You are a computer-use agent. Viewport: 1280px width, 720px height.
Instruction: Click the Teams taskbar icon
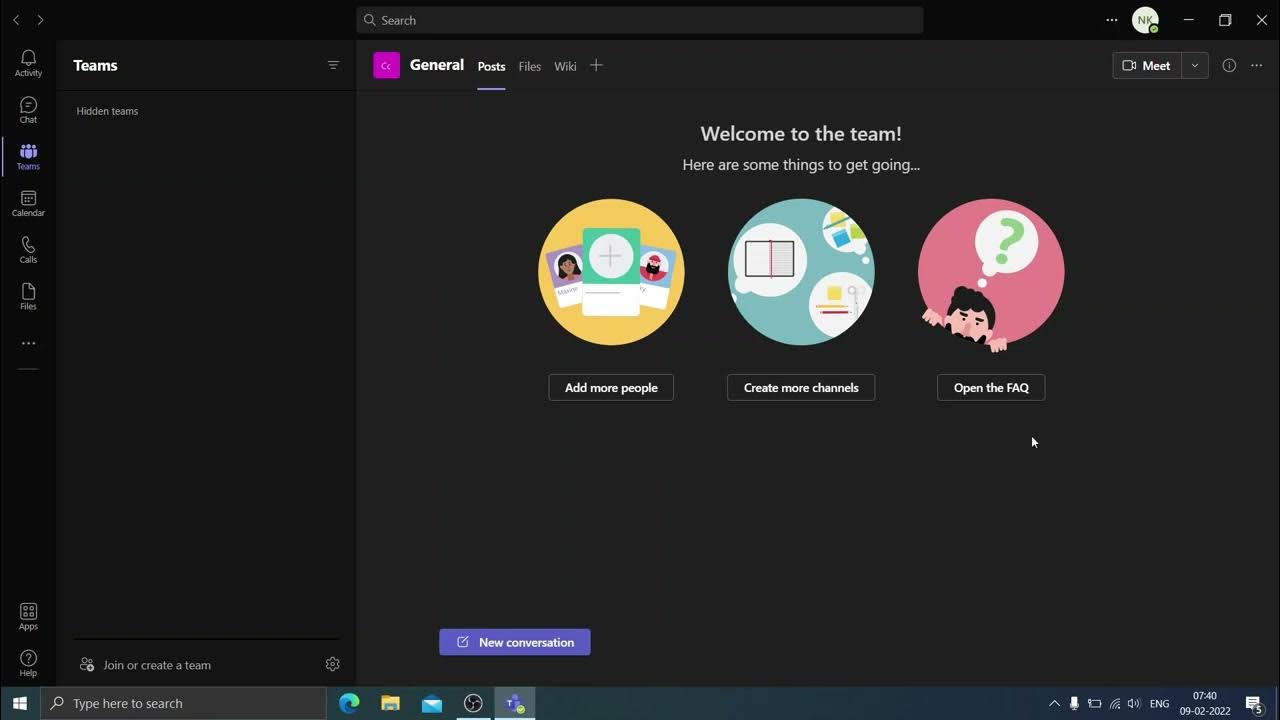pos(515,703)
